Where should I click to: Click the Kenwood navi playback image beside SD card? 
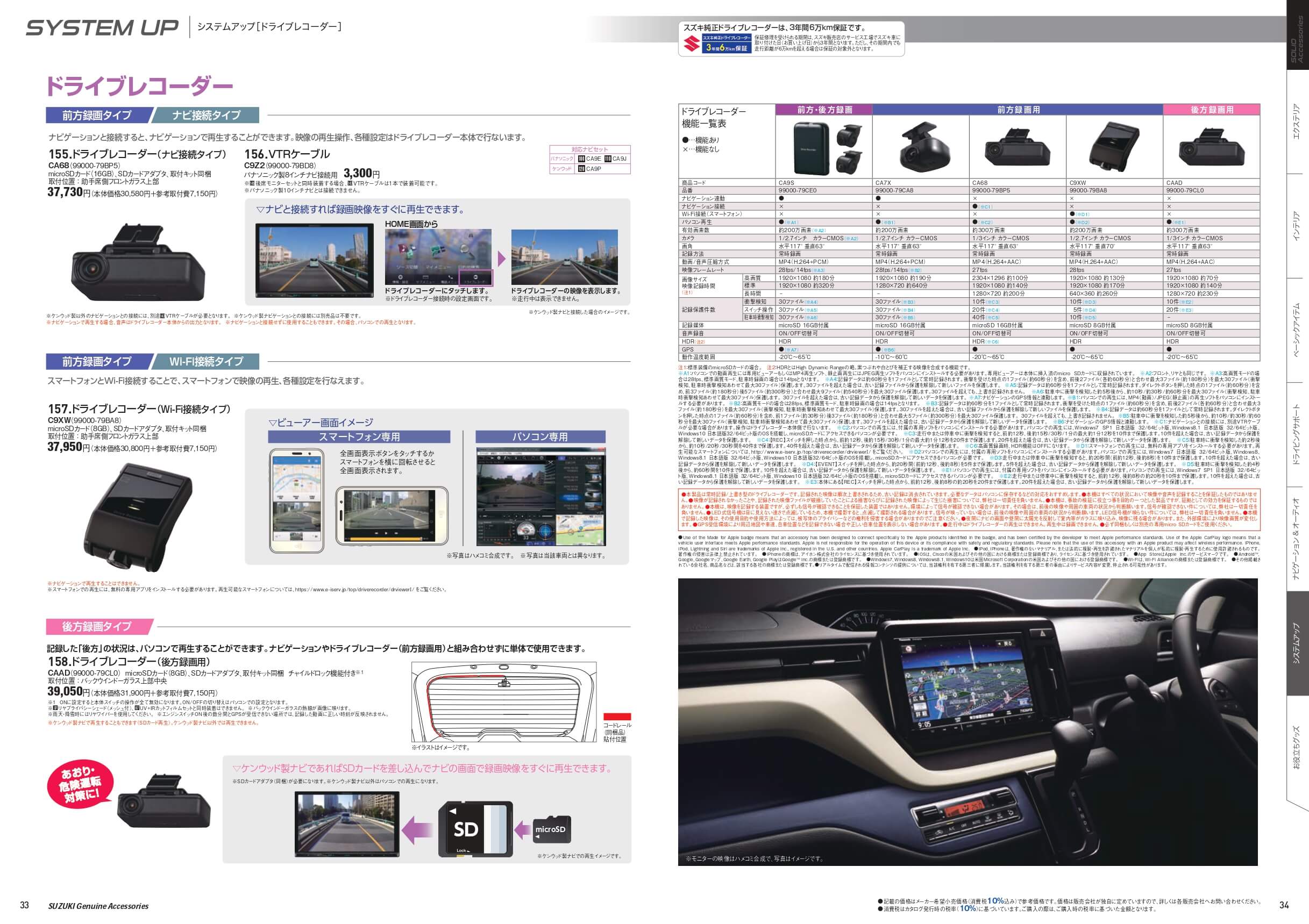click(347, 825)
